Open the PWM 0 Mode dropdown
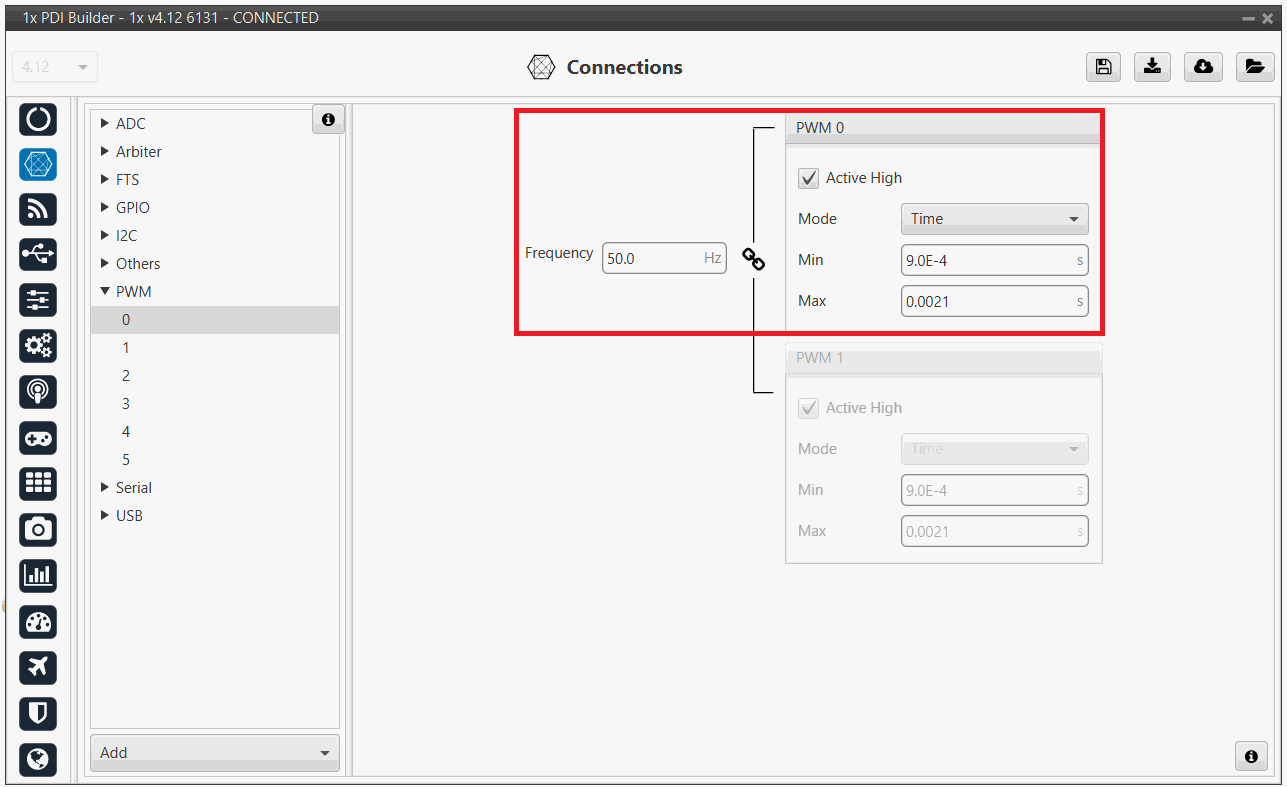Image resolution: width=1287 pixels, height=787 pixels. point(994,219)
